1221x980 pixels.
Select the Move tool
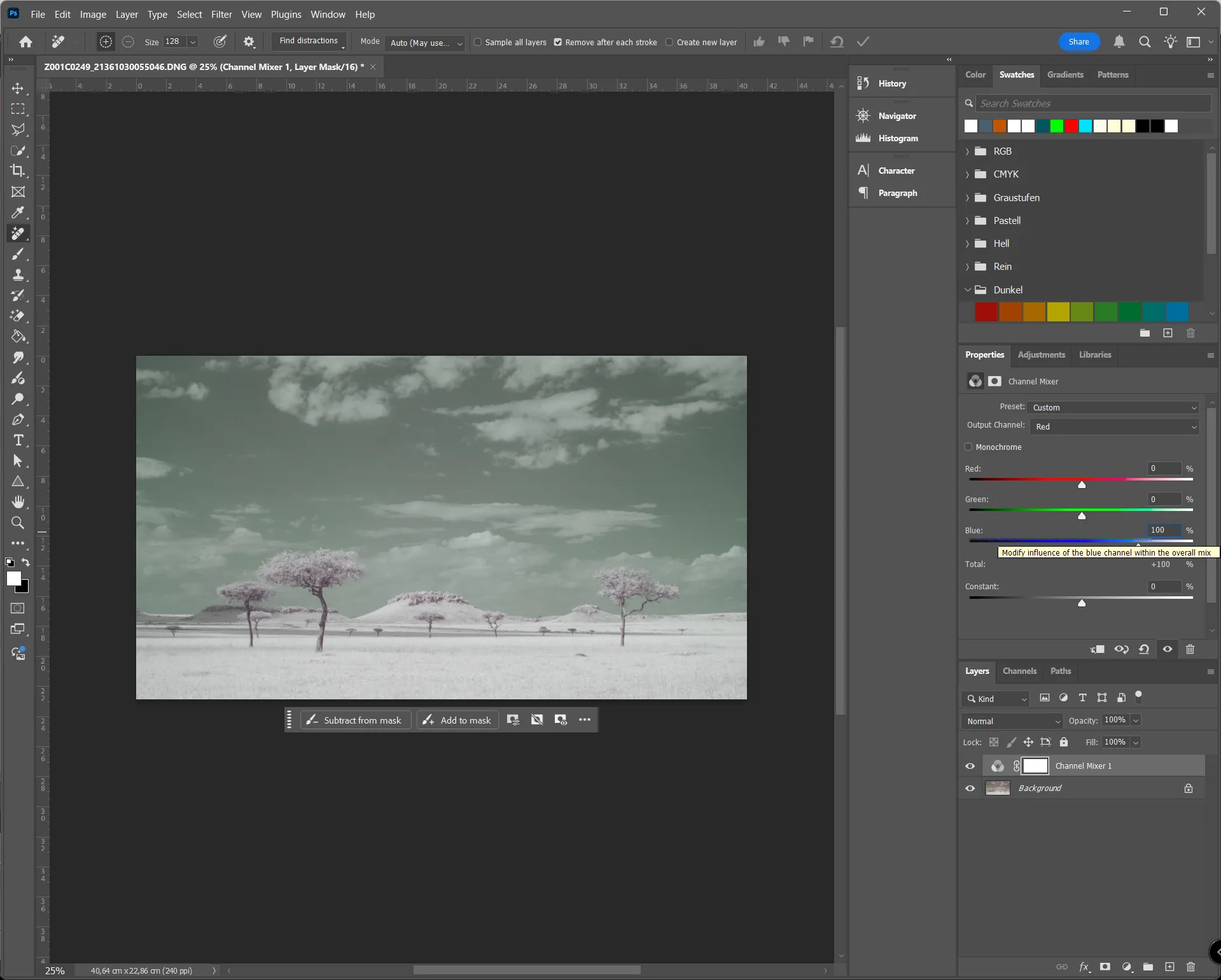18,88
